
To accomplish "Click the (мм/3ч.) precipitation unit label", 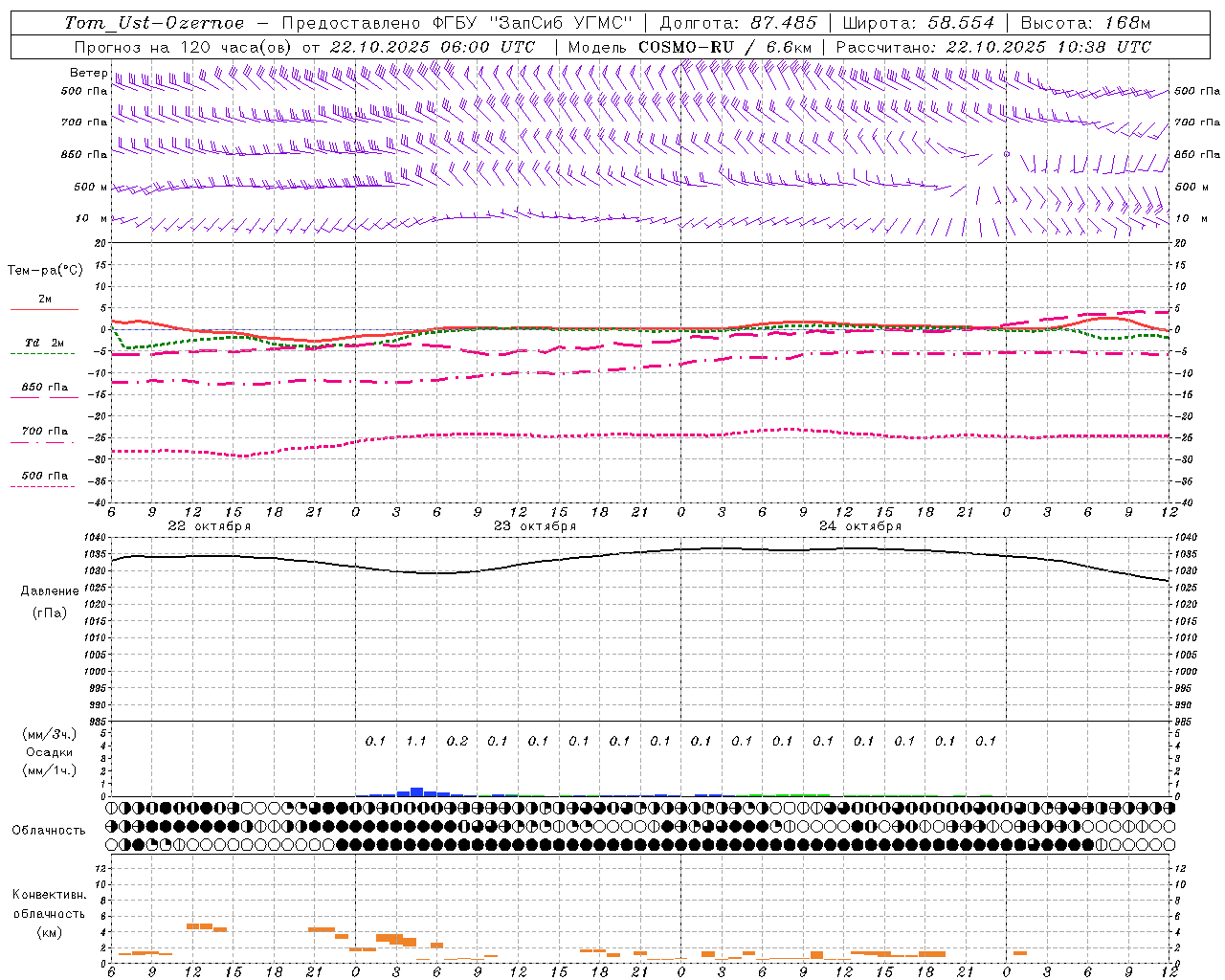I will [50, 735].
